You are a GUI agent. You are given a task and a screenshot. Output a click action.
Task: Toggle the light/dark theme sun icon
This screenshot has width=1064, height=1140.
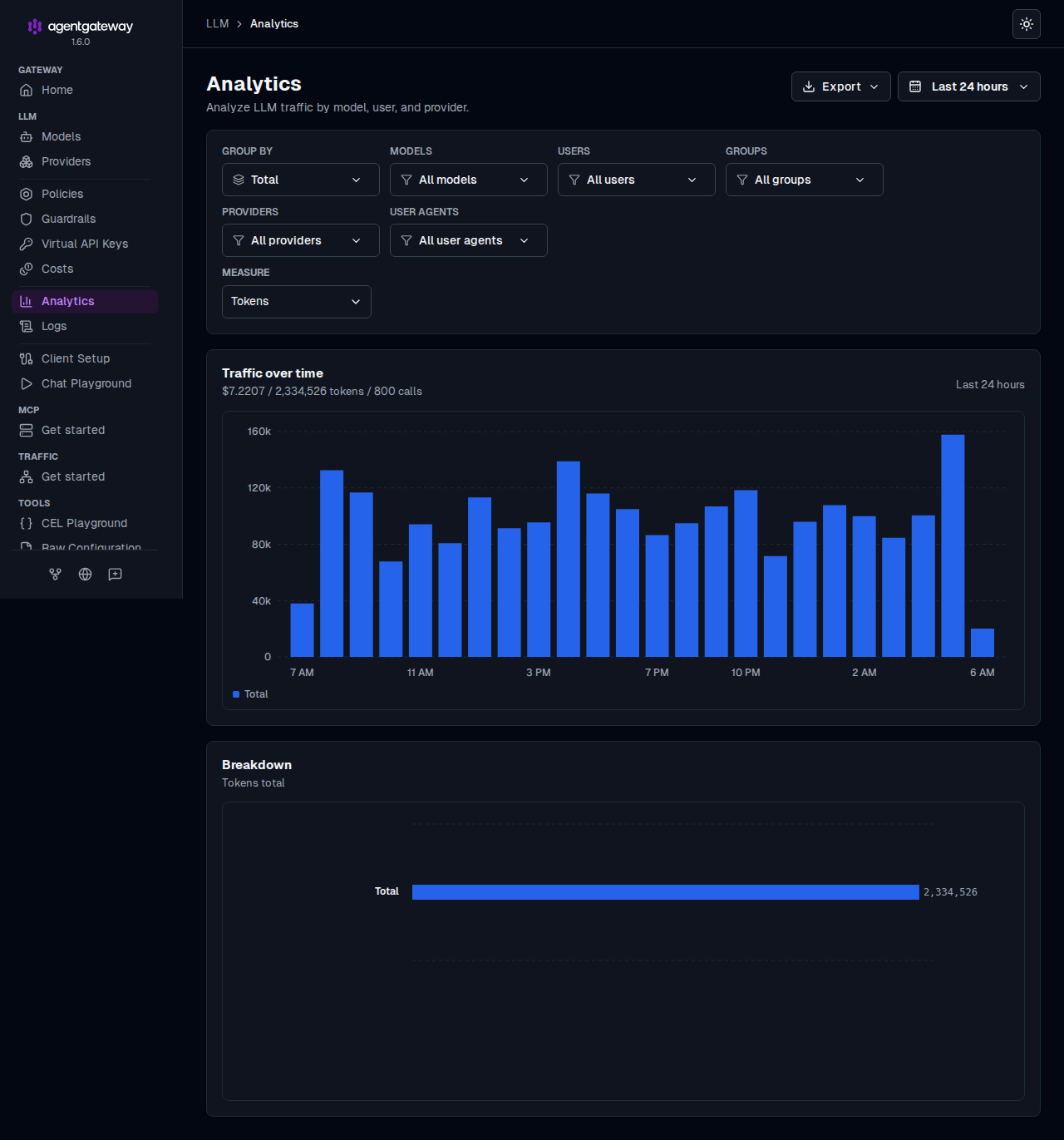(1027, 24)
